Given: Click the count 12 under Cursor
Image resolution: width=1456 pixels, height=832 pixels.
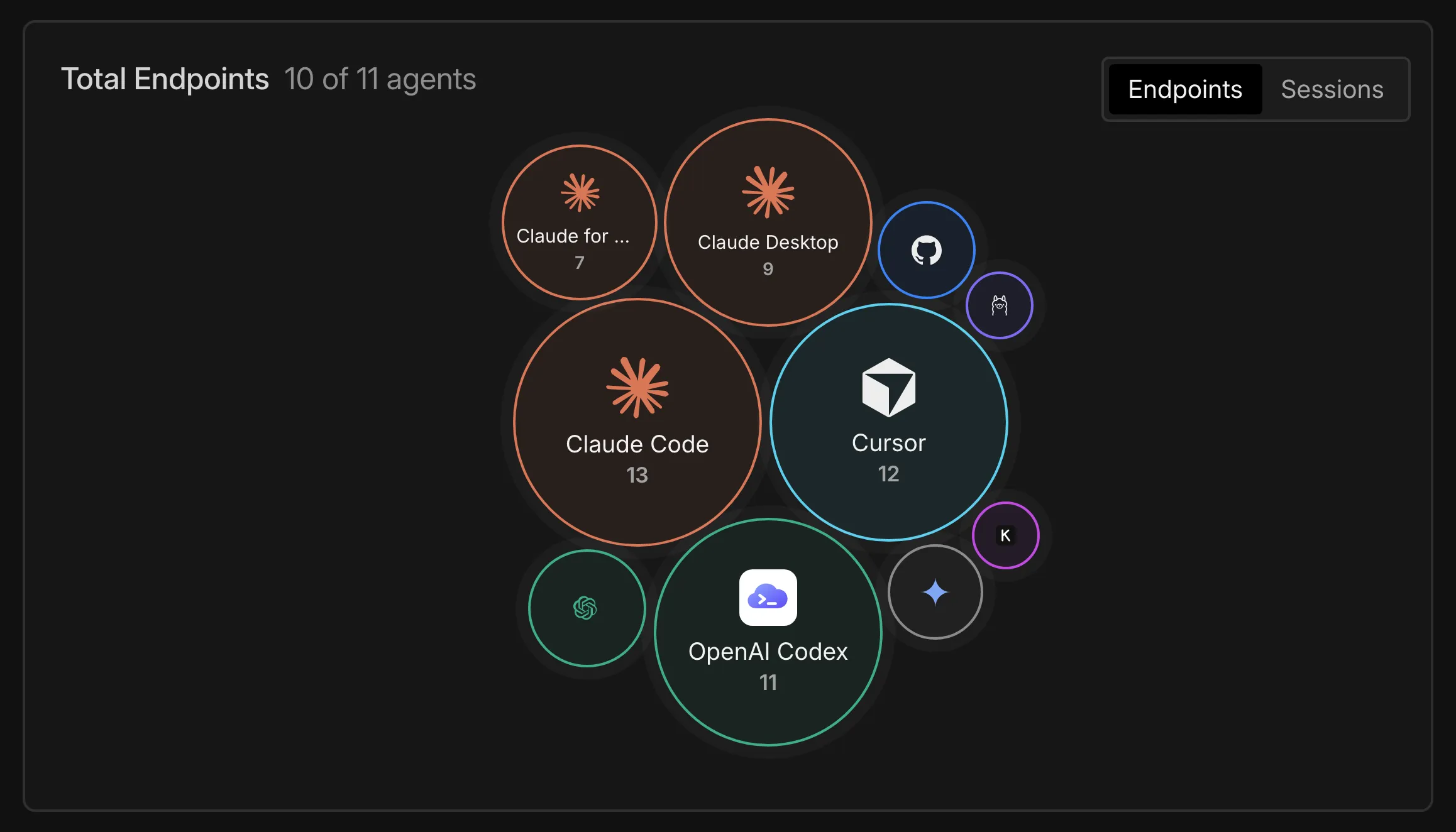Looking at the screenshot, I should [x=888, y=474].
